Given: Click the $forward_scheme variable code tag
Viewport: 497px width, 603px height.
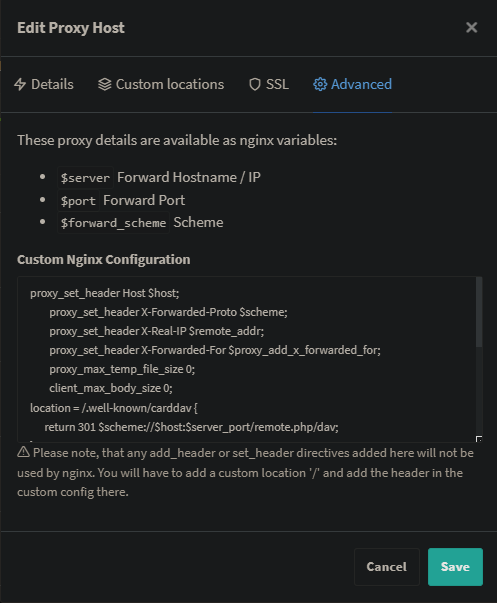Looking at the screenshot, I should (x=113, y=223).
